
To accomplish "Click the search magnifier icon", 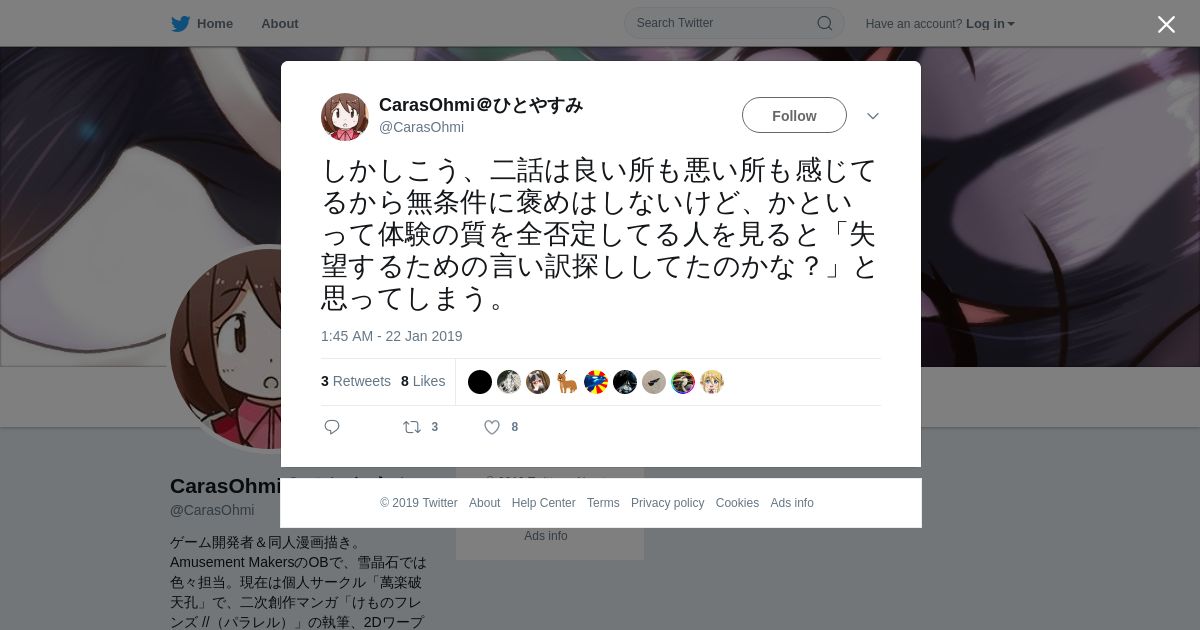I will (825, 23).
